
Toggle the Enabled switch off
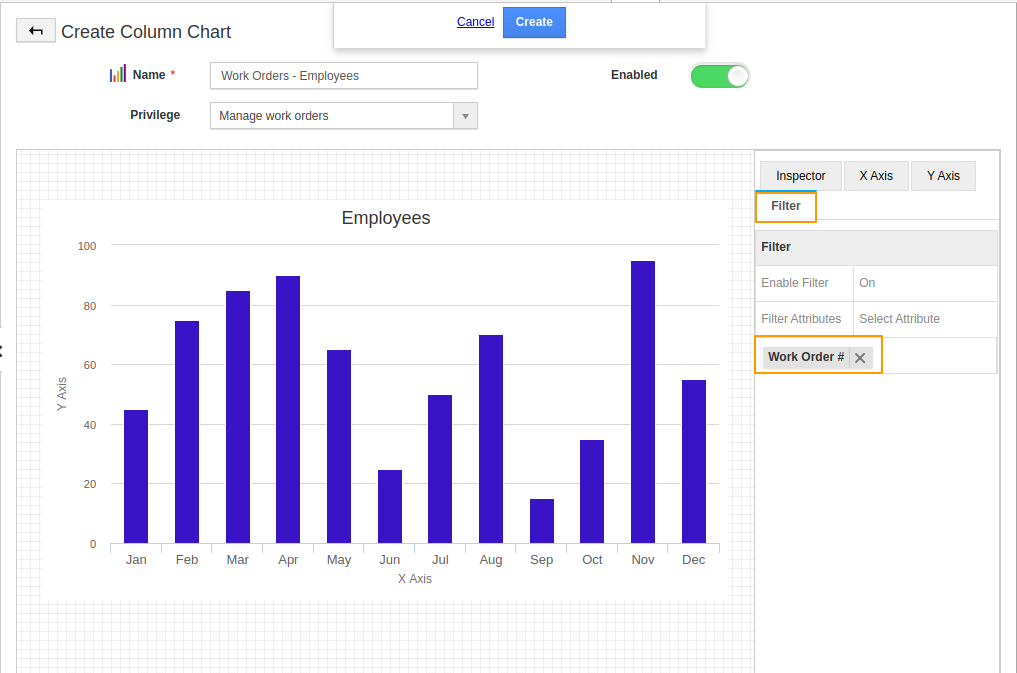tap(719, 76)
